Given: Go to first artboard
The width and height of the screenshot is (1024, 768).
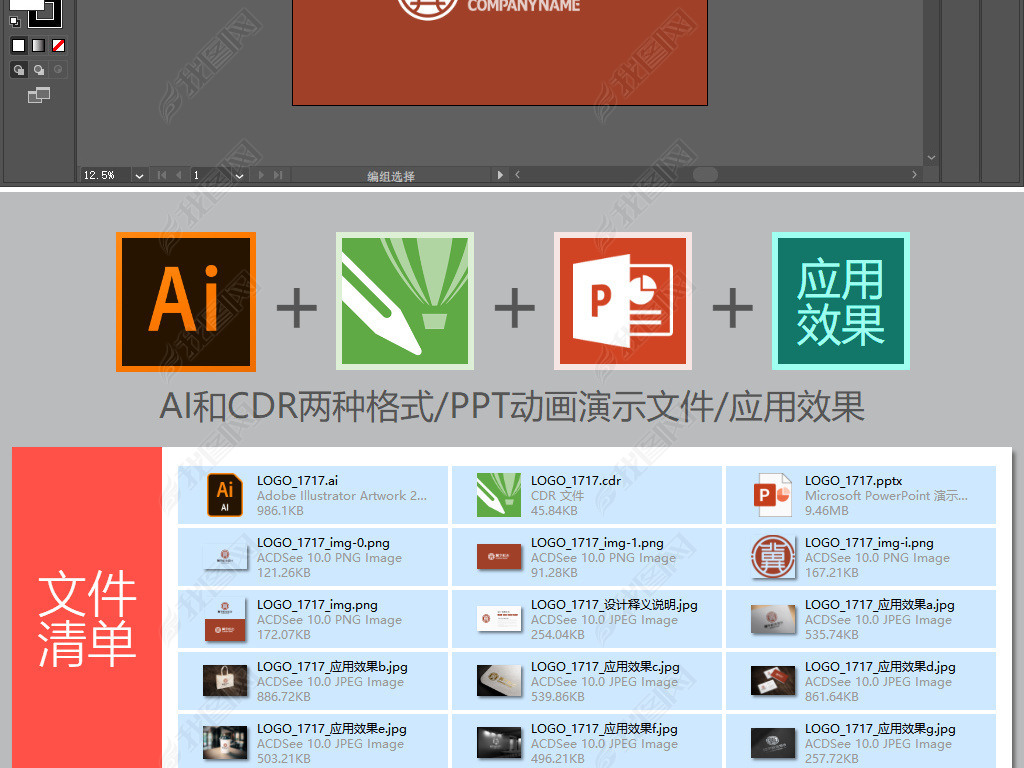Looking at the screenshot, I should pyautogui.click(x=161, y=175).
